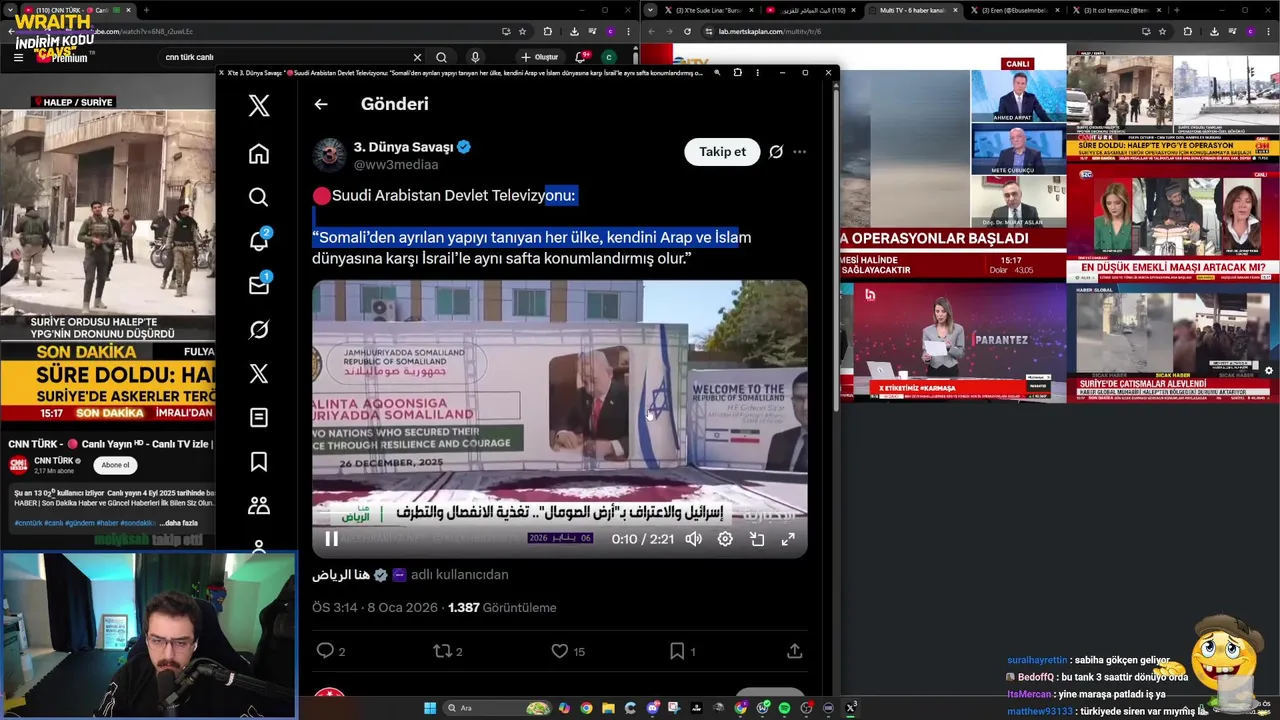Viewport: 1280px width, 720px height.
Task: Open CNN TÜRK channel avatar
Action: click(x=18, y=465)
